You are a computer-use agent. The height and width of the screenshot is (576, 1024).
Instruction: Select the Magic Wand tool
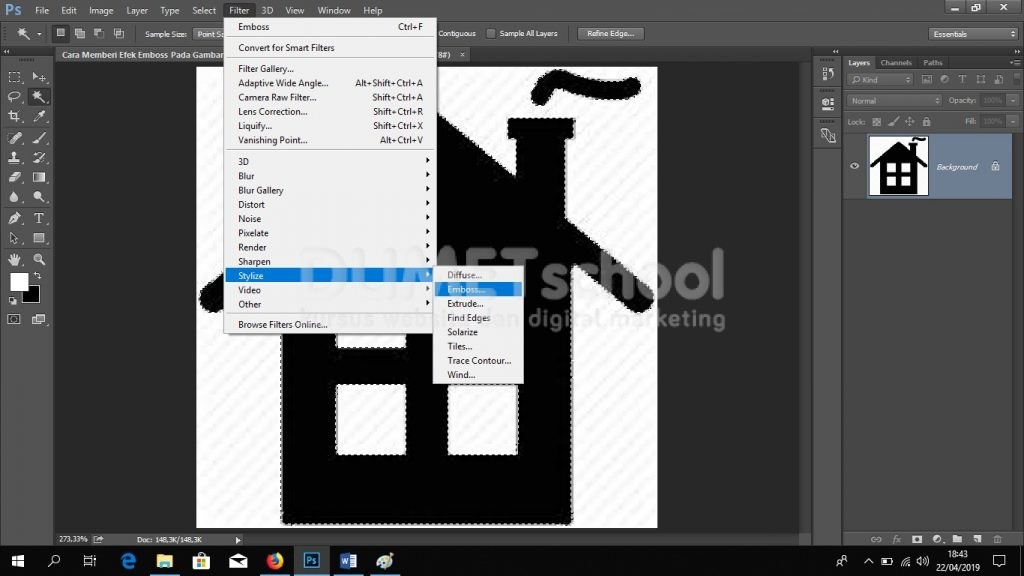(39, 97)
